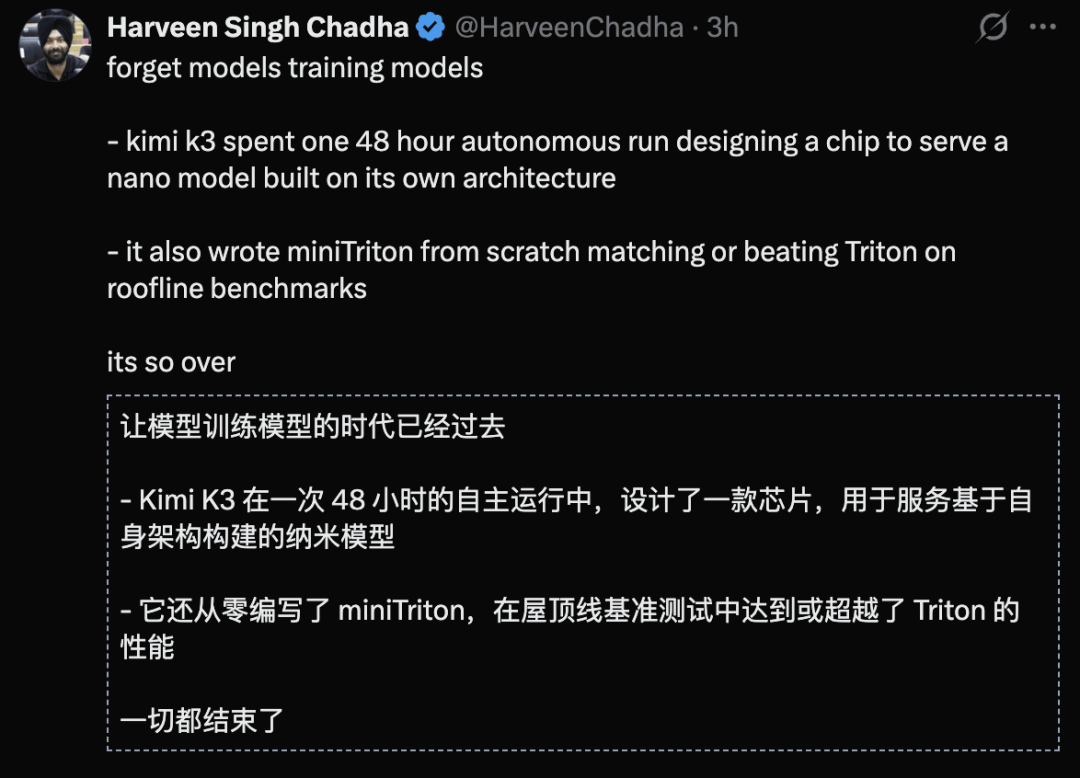Click the 'nano model built on its own architecture' line
This screenshot has width=1080, height=778.
pos(362,178)
